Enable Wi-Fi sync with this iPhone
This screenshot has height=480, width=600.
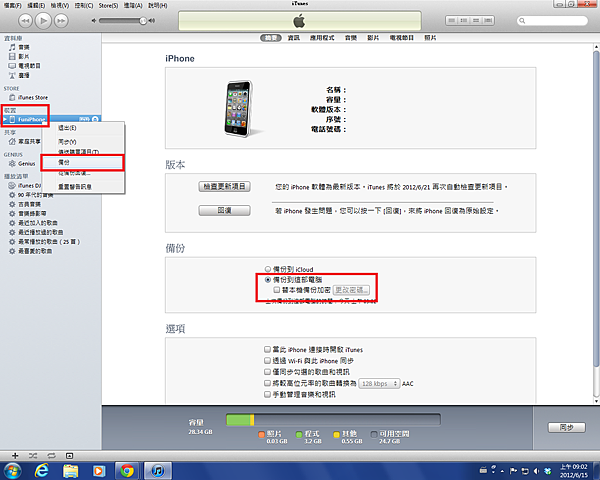(267, 360)
